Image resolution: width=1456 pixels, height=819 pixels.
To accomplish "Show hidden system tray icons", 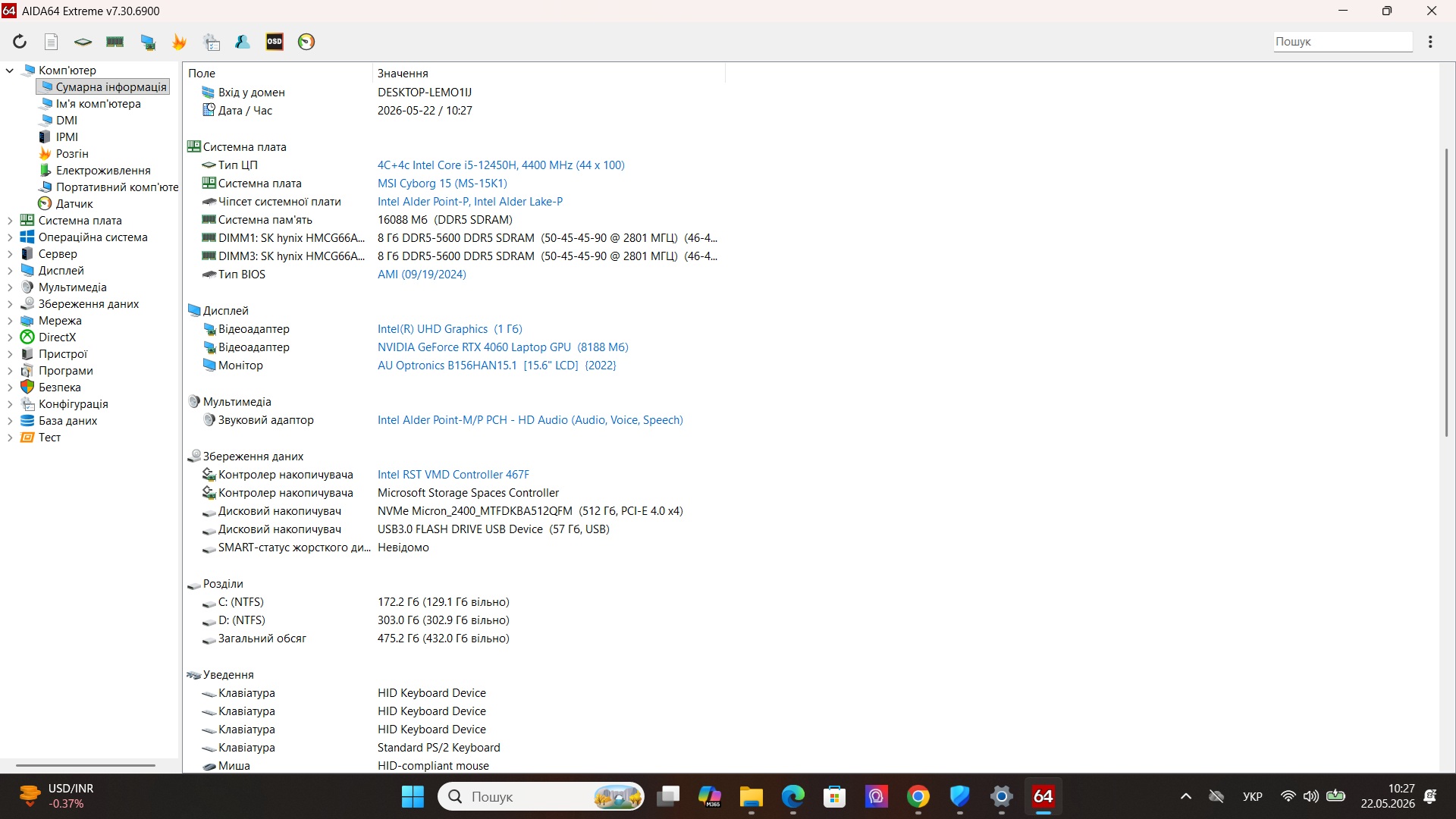I will click(1186, 797).
